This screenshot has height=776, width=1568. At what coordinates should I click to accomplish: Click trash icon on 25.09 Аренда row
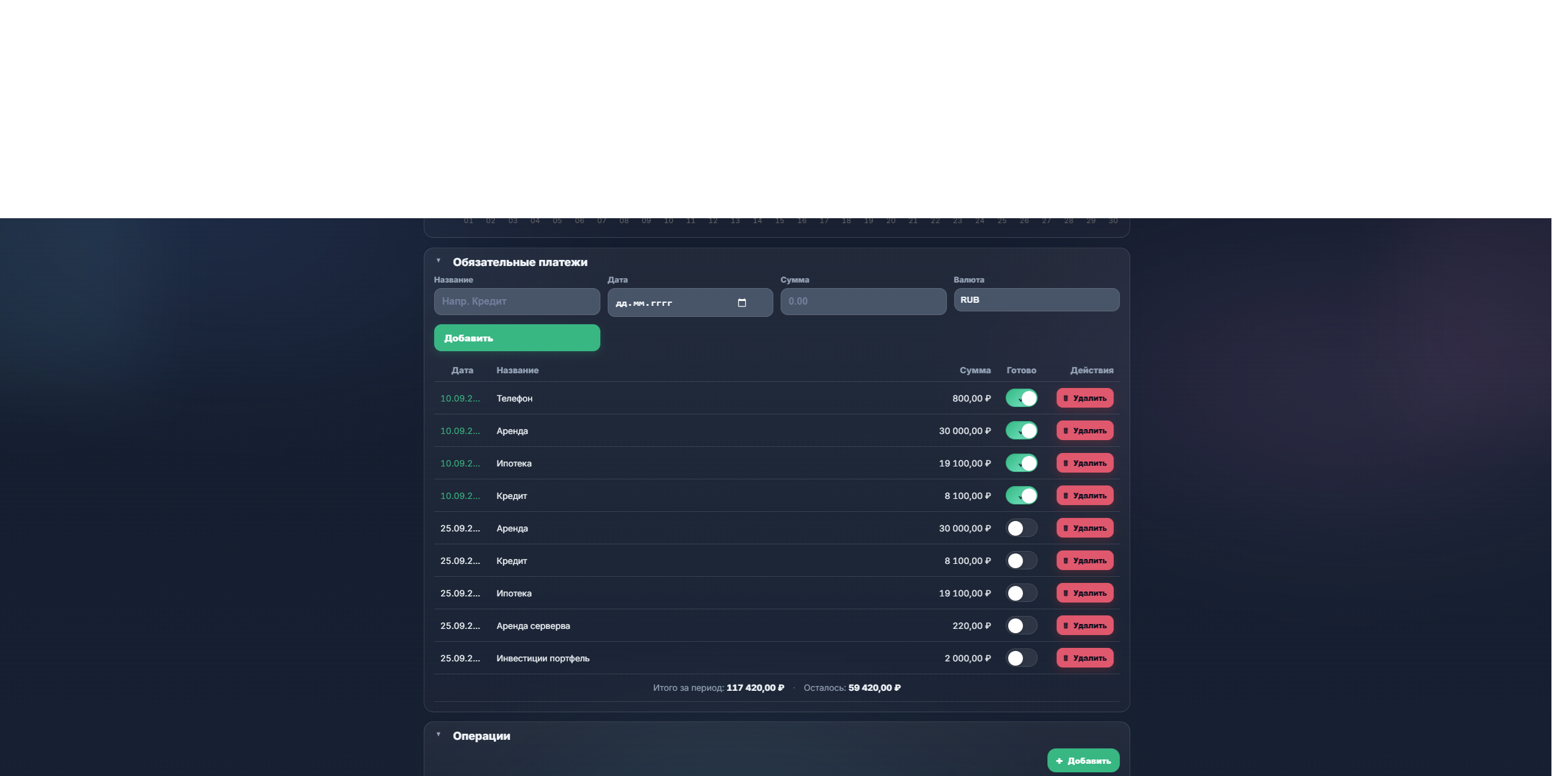click(x=1066, y=528)
